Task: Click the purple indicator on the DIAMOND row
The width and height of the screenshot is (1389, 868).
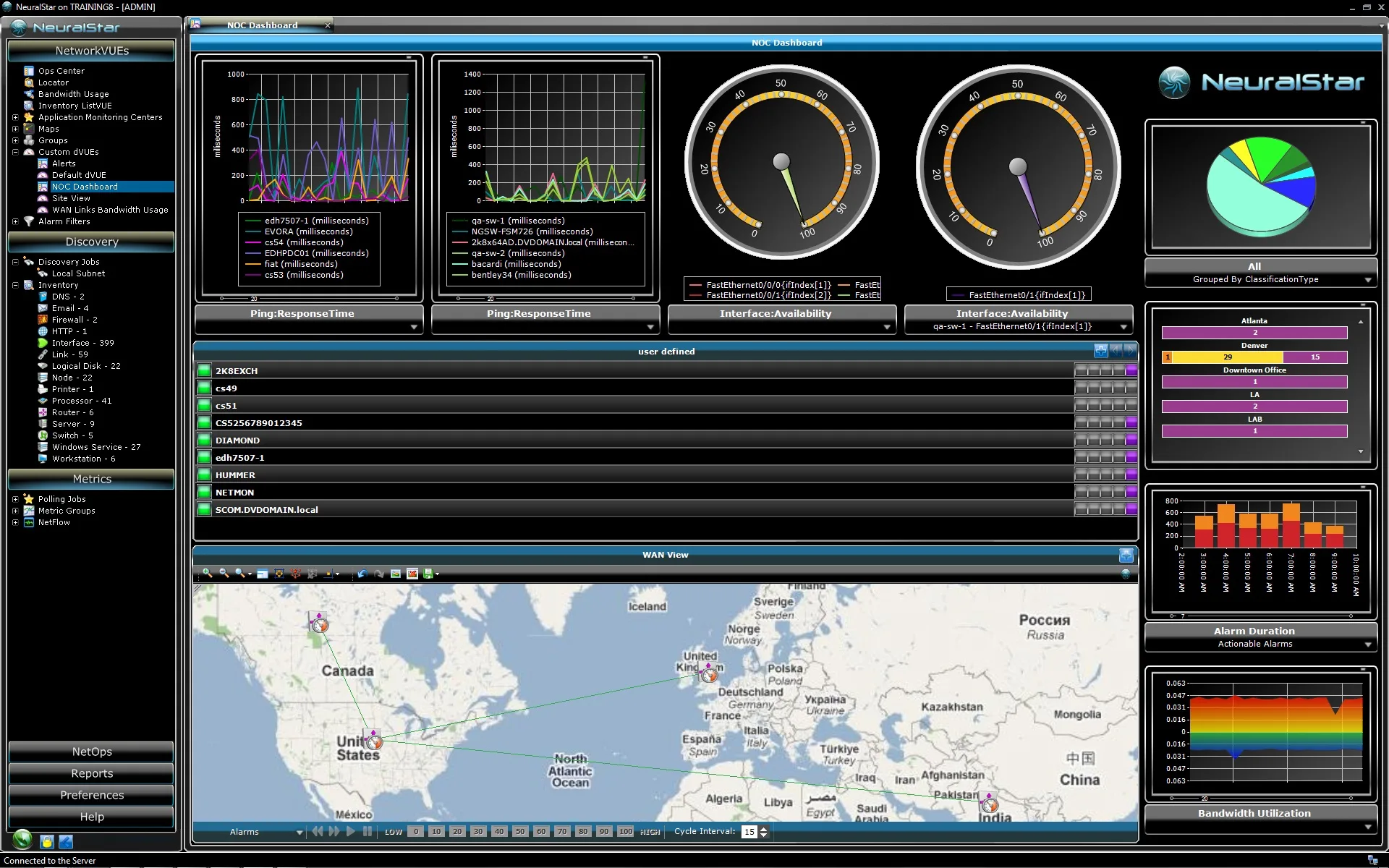Action: tap(1131, 440)
